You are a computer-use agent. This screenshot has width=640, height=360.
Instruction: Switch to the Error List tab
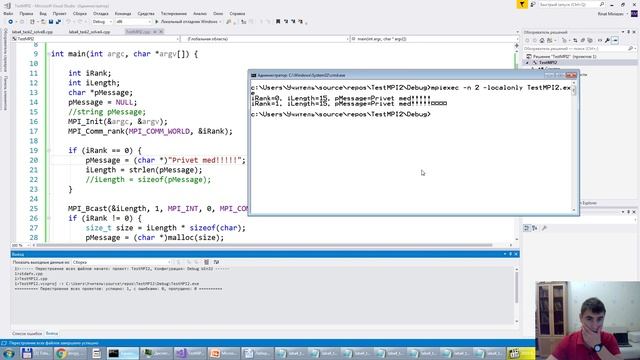pyautogui.click(x=27, y=333)
